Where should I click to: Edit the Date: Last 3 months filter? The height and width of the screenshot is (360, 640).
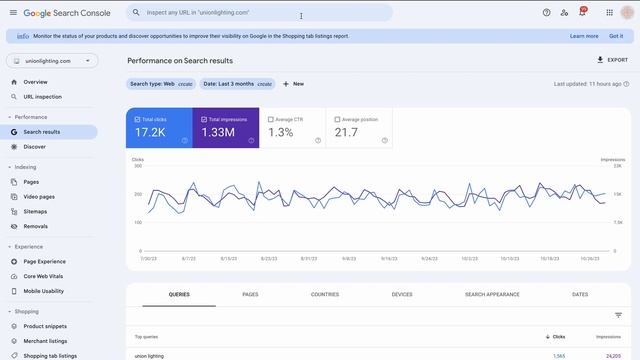tap(237, 84)
